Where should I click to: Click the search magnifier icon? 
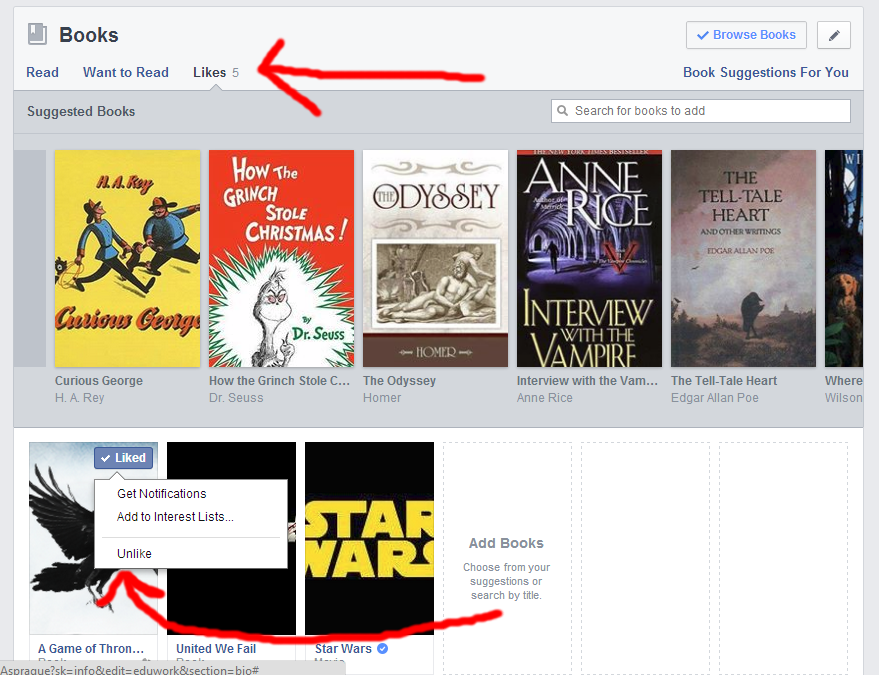click(x=562, y=110)
